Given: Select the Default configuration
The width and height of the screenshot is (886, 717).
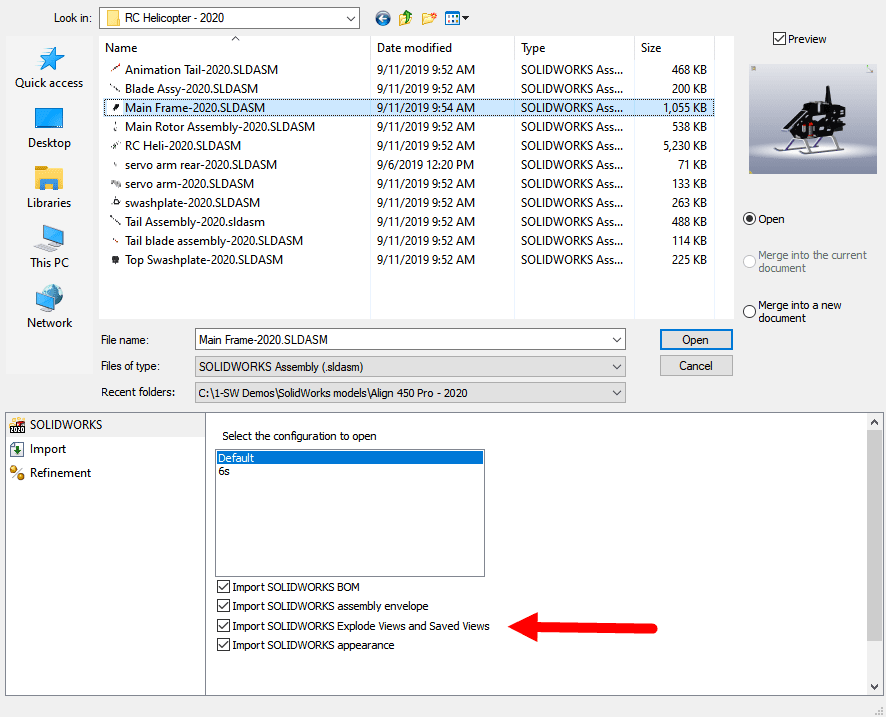Looking at the screenshot, I should (x=350, y=458).
